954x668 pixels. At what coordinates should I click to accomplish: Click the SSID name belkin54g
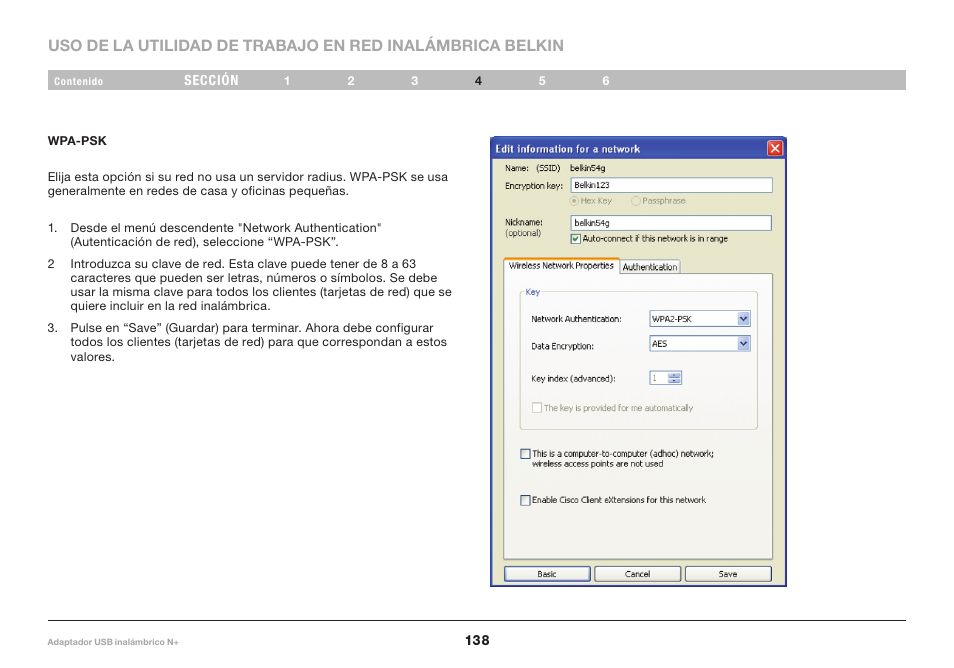click(x=587, y=168)
